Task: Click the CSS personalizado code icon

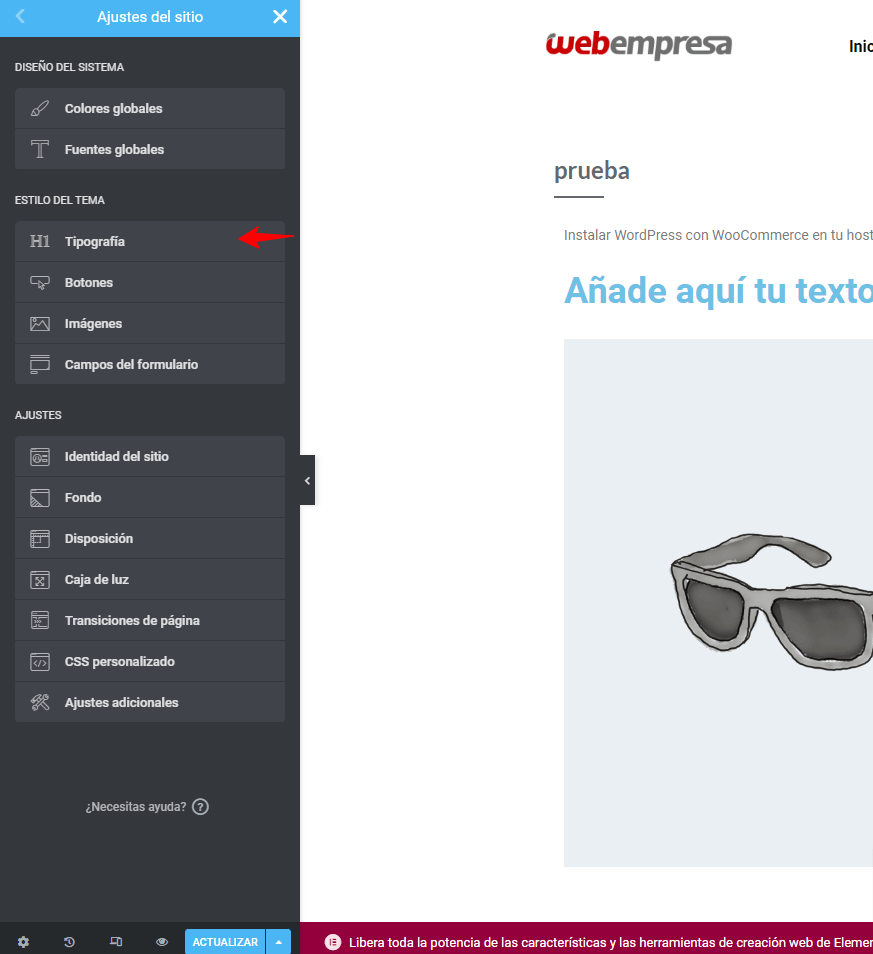Action: [x=40, y=662]
